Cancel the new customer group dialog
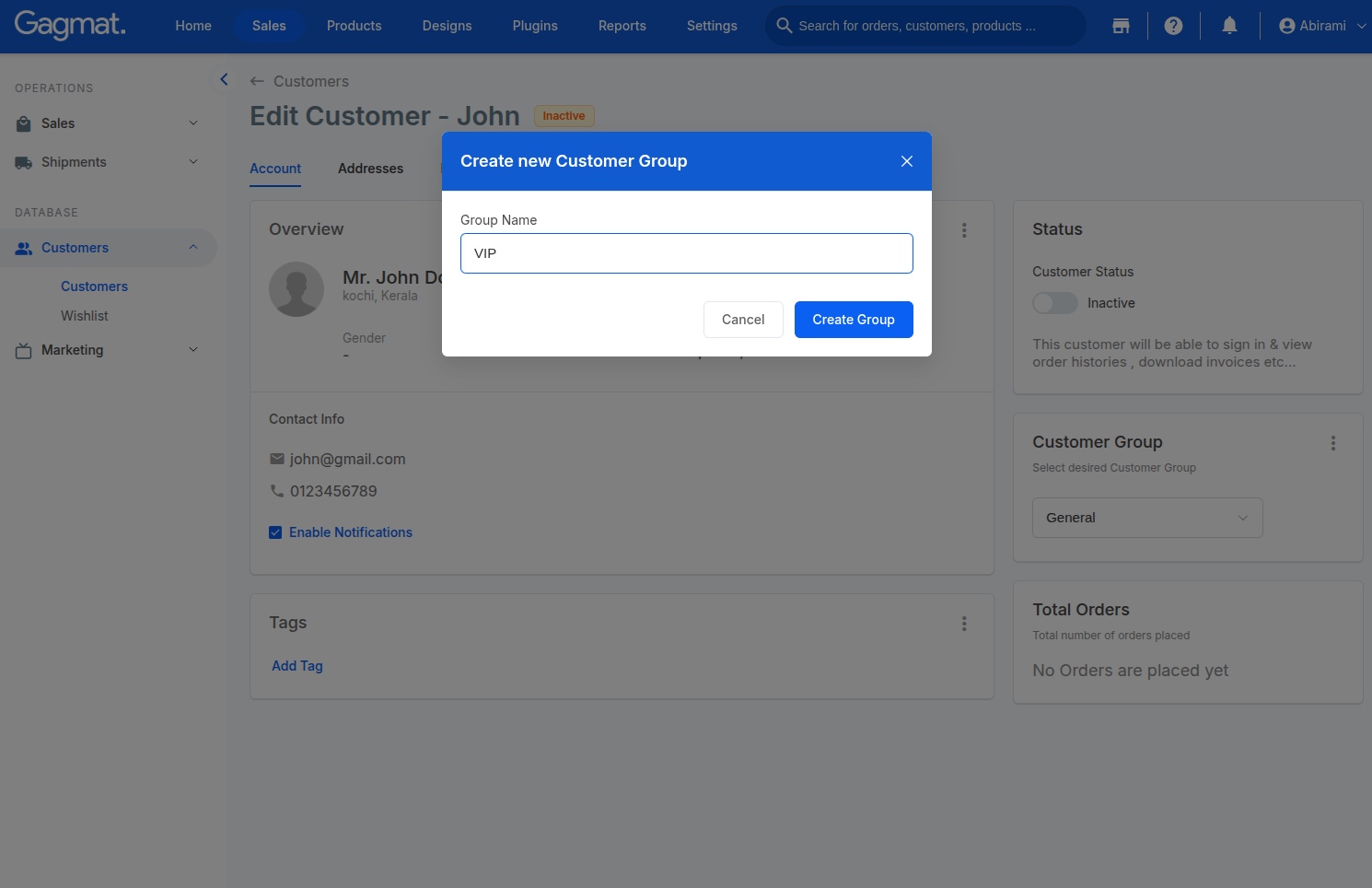 pyautogui.click(x=743, y=320)
